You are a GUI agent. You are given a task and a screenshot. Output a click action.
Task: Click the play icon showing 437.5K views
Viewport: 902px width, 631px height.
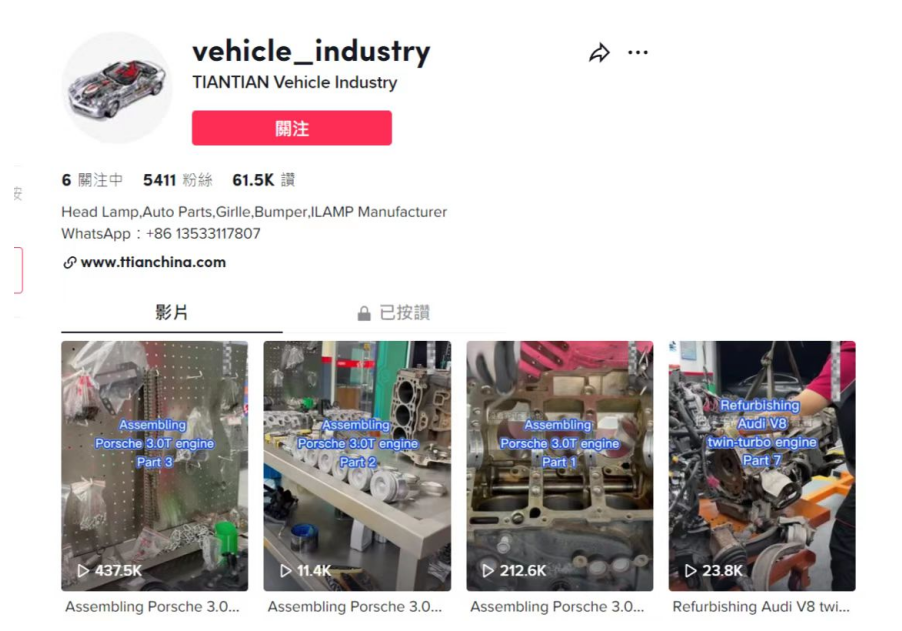coord(83,571)
